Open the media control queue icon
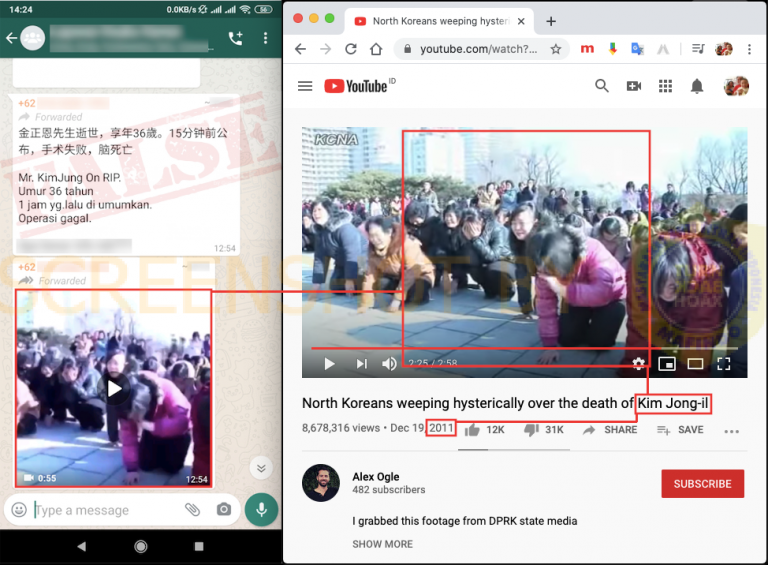 698,49
